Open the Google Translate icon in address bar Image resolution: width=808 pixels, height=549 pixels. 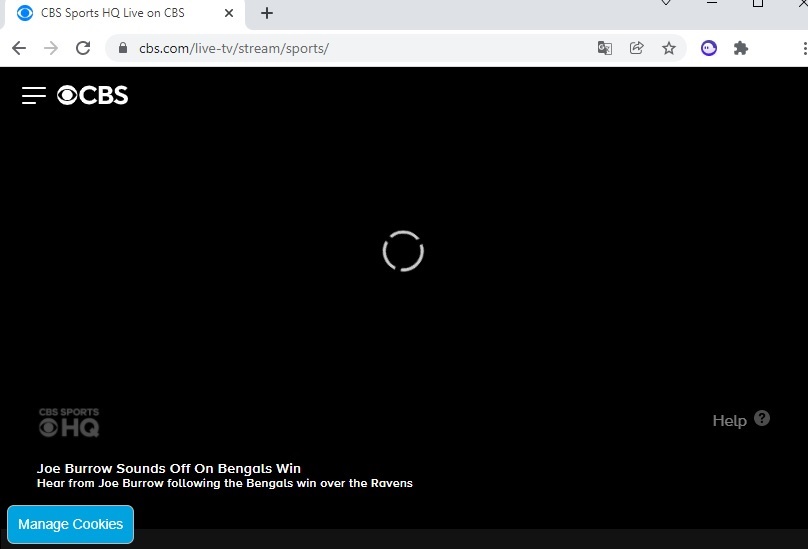coord(604,48)
